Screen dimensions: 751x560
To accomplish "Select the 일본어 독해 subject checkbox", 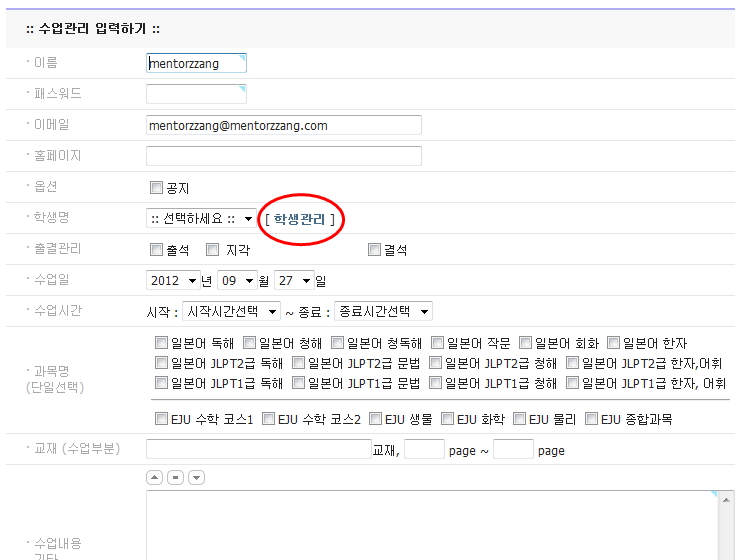I will click(x=162, y=343).
